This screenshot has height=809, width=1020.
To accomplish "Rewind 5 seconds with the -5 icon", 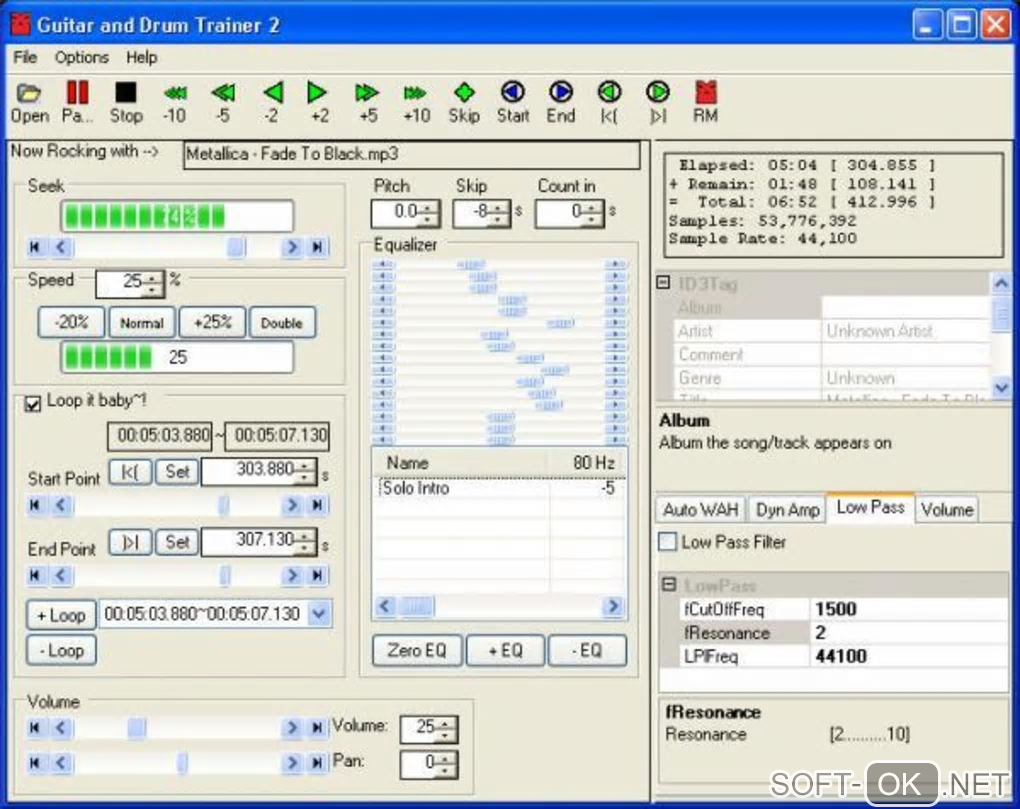I will click(222, 102).
